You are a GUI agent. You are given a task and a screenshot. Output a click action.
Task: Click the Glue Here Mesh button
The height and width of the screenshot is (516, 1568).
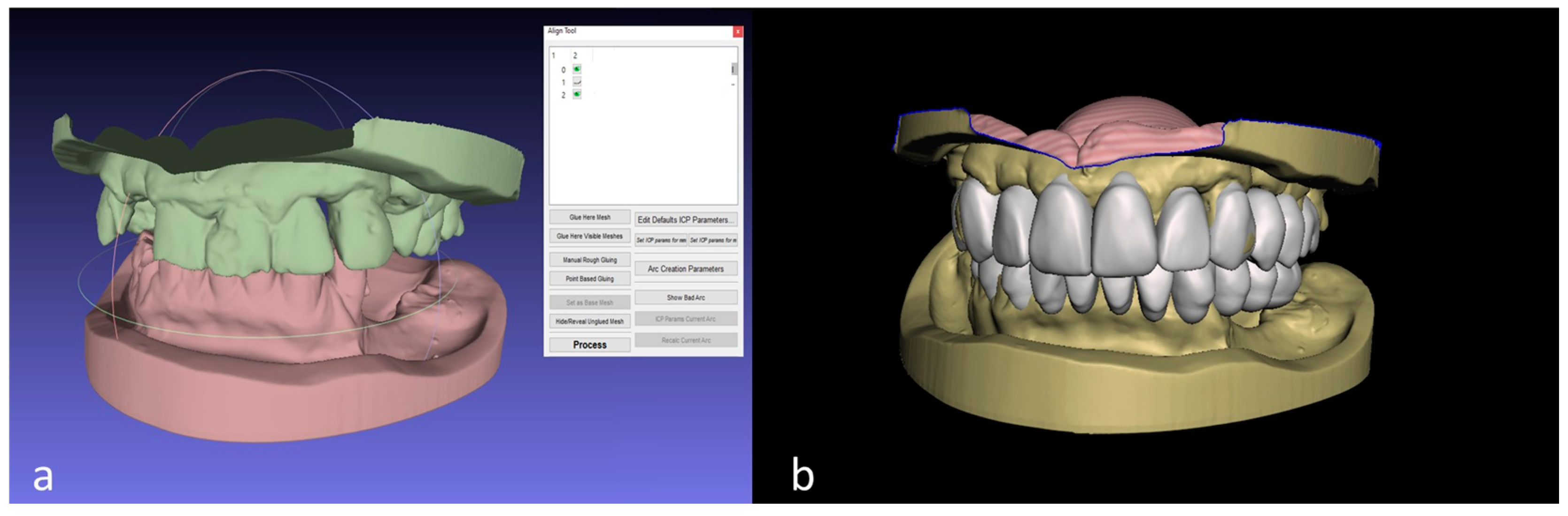589,217
